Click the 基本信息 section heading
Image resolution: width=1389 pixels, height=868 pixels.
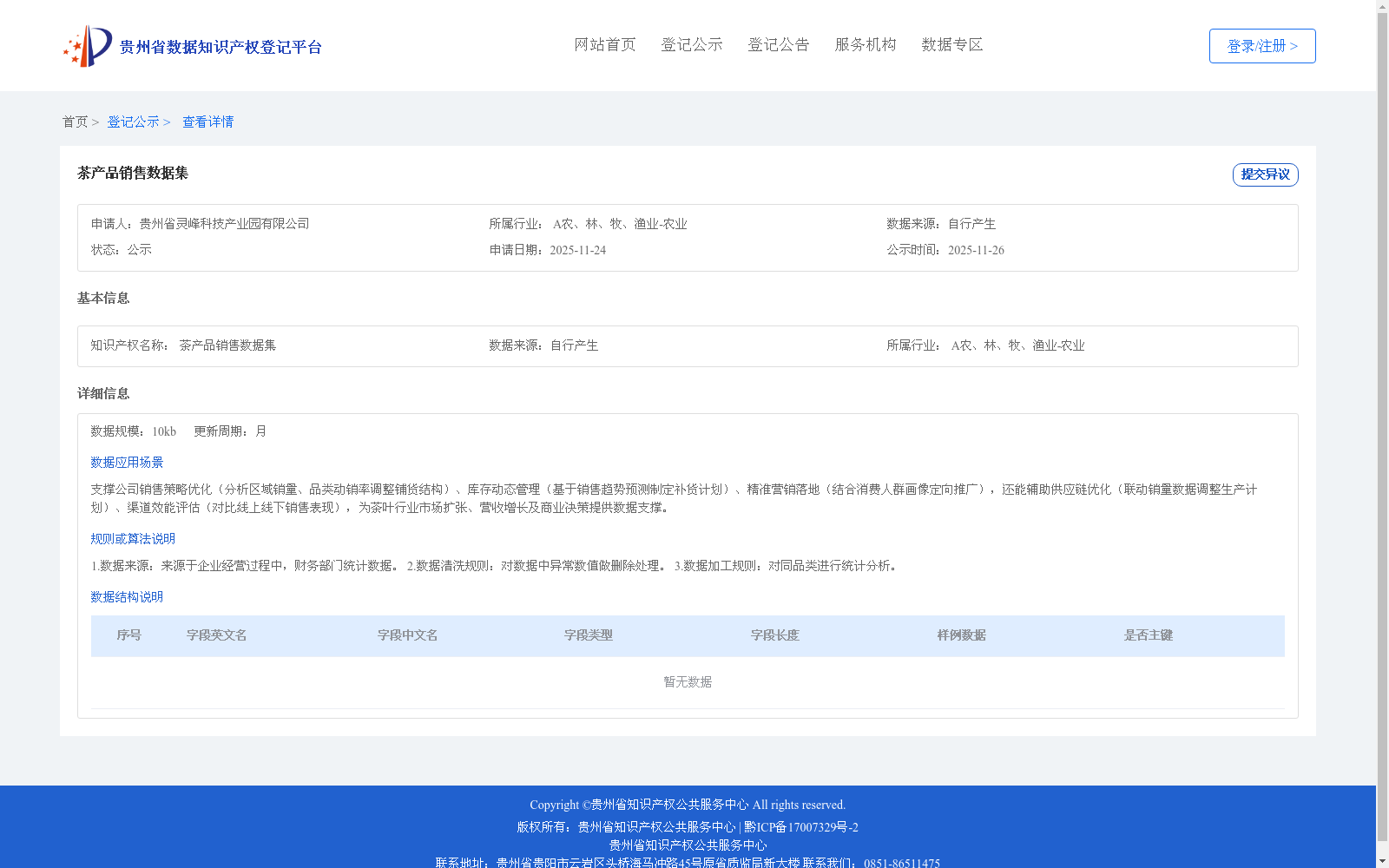pyautogui.click(x=103, y=299)
